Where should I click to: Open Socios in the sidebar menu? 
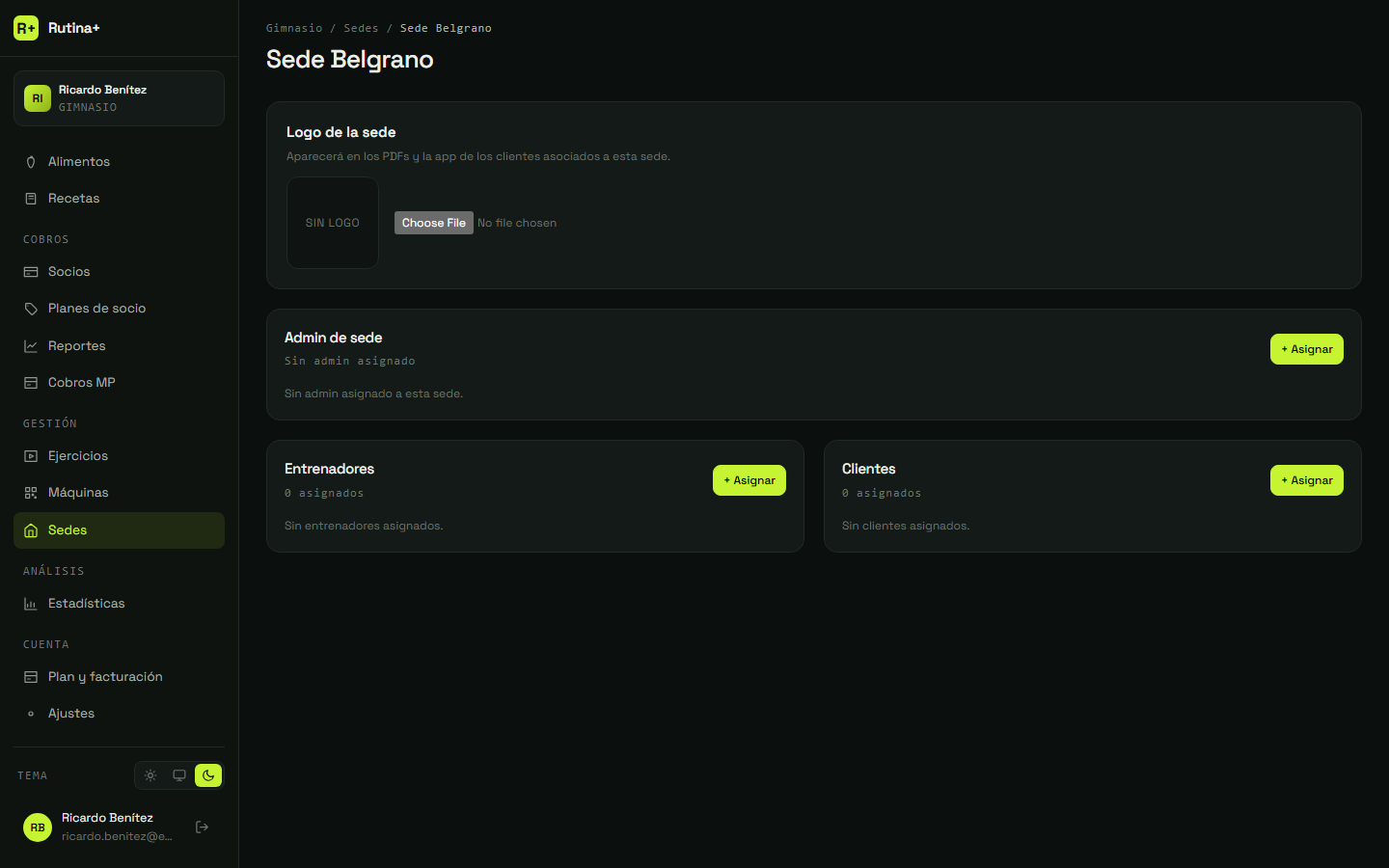(119, 272)
